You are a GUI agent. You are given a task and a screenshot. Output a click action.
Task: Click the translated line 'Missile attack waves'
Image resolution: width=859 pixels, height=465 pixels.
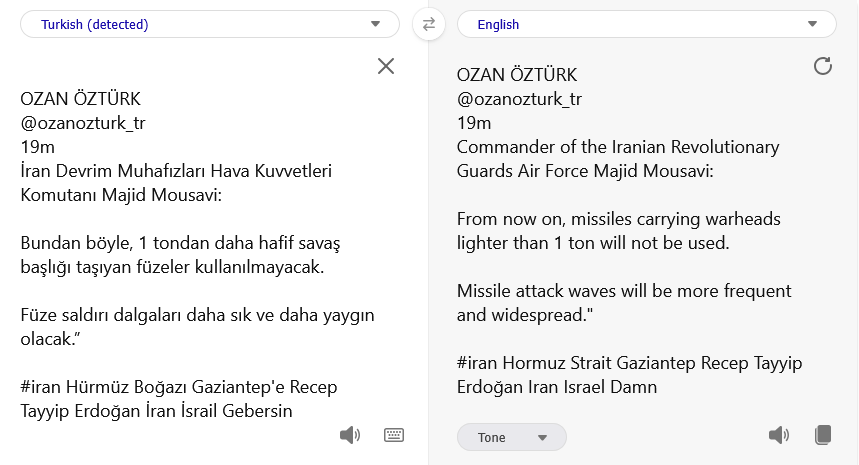(x=623, y=291)
